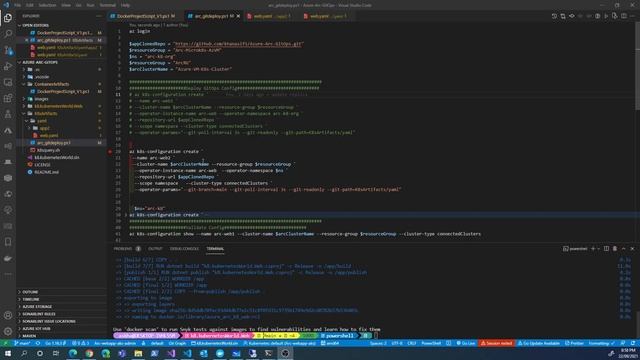Open the Extensions view

coord(8,98)
